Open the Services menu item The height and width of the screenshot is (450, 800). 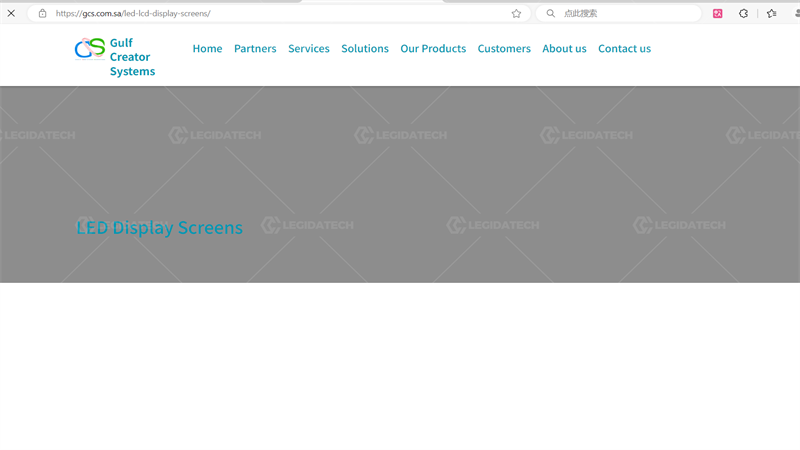click(309, 48)
